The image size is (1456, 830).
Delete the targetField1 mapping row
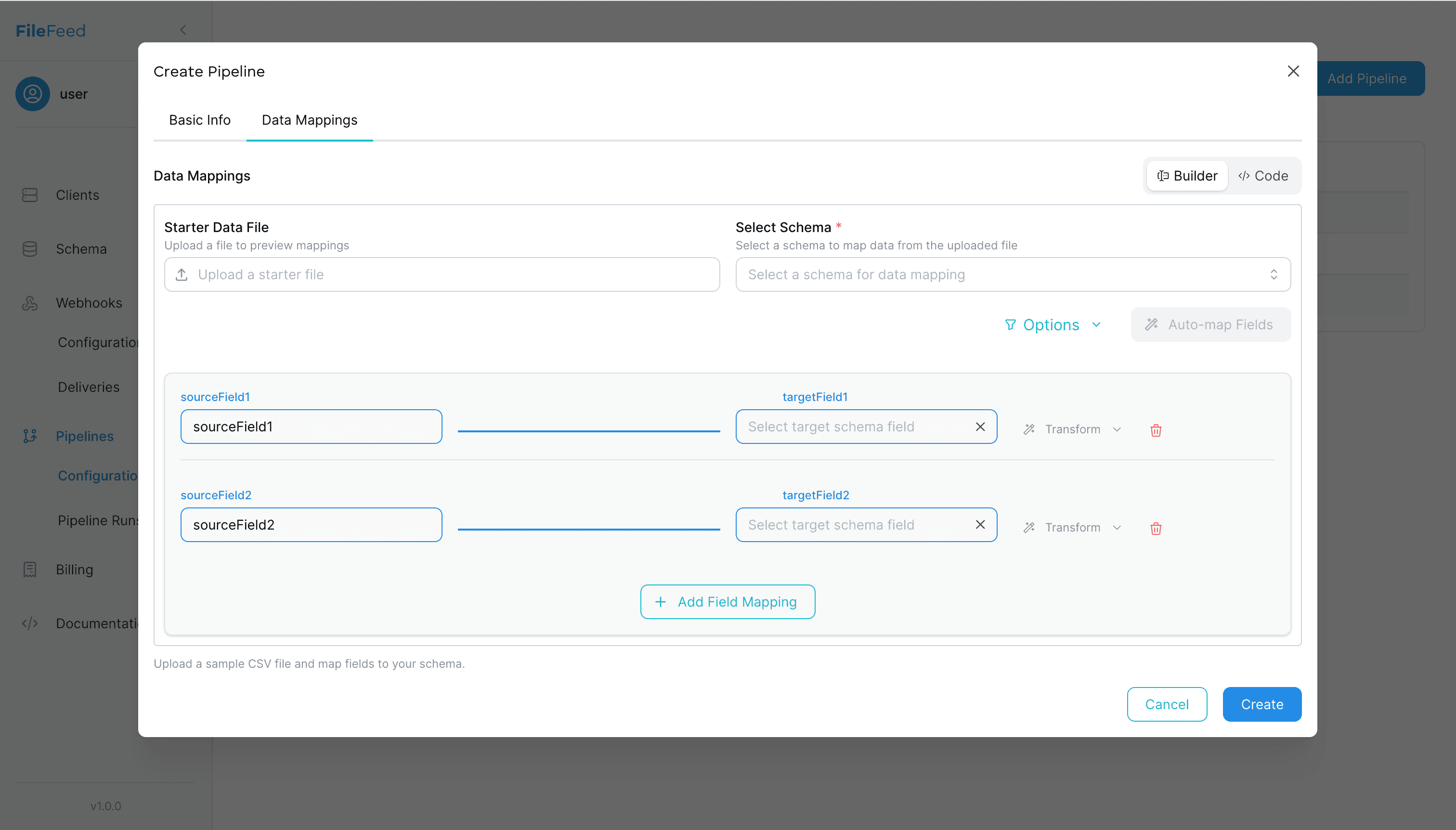(x=1156, y=430)
